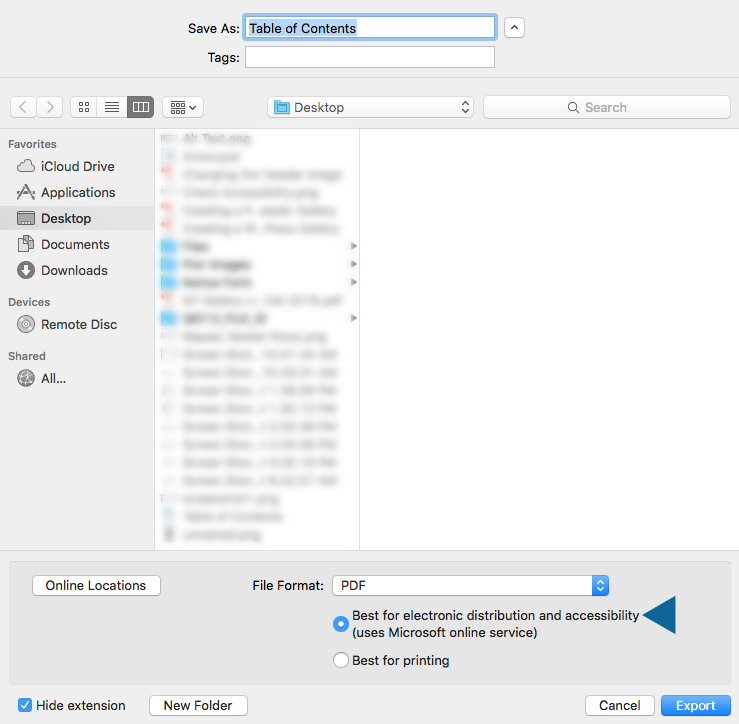
Task: Collapse the dialog with the caret button
Action: click(514, 27)
